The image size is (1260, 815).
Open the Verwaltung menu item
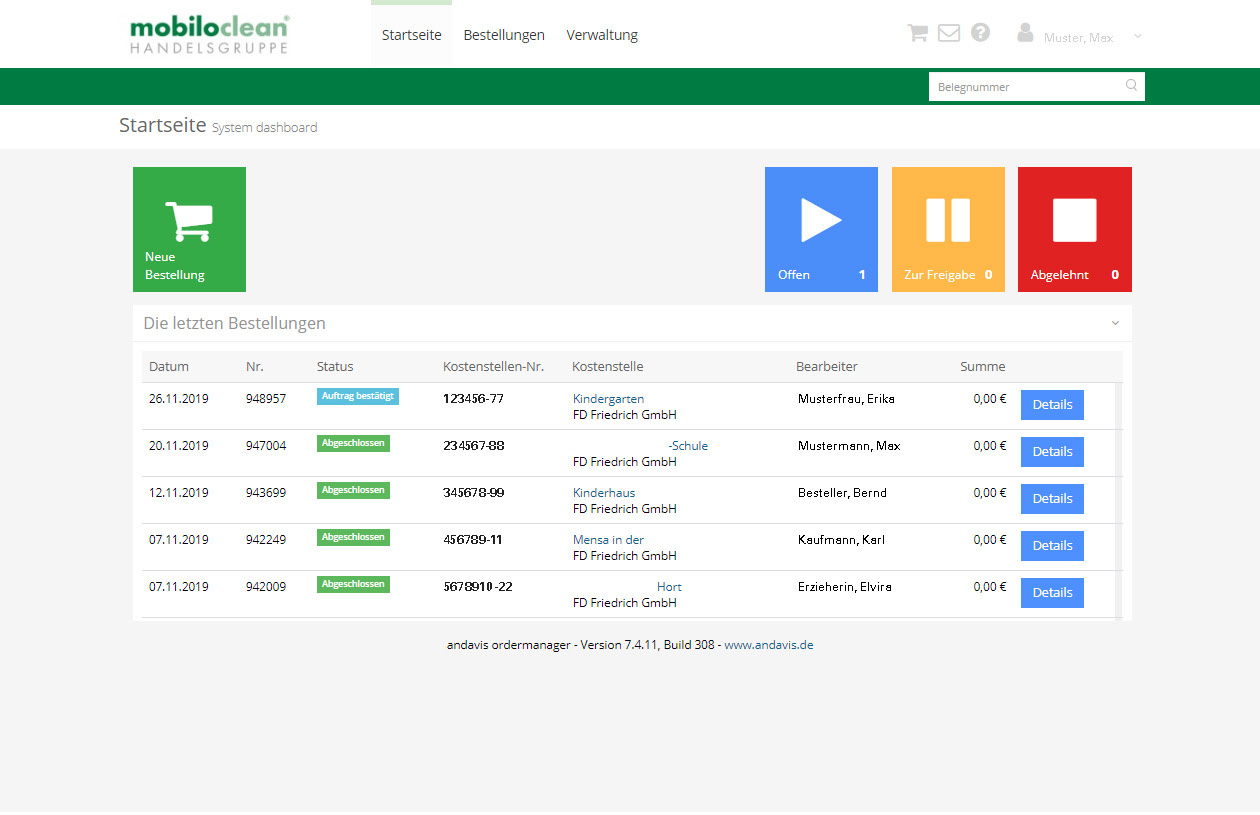click(601, 34)
